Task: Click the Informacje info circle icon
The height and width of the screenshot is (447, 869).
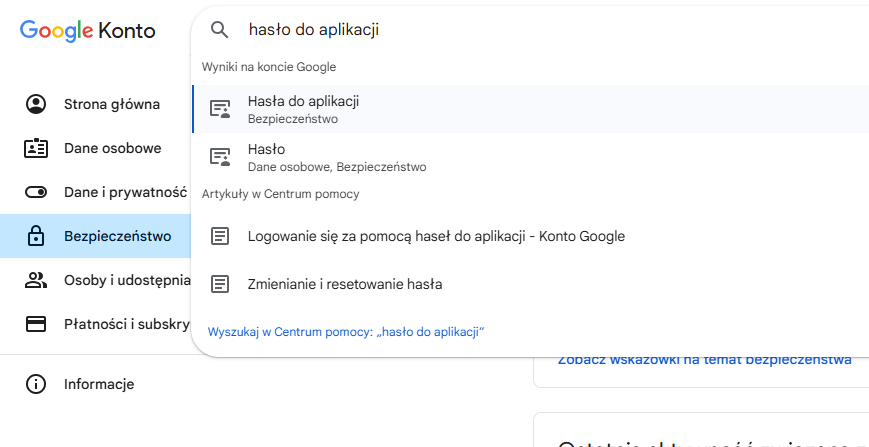Action: coord(36,384)
